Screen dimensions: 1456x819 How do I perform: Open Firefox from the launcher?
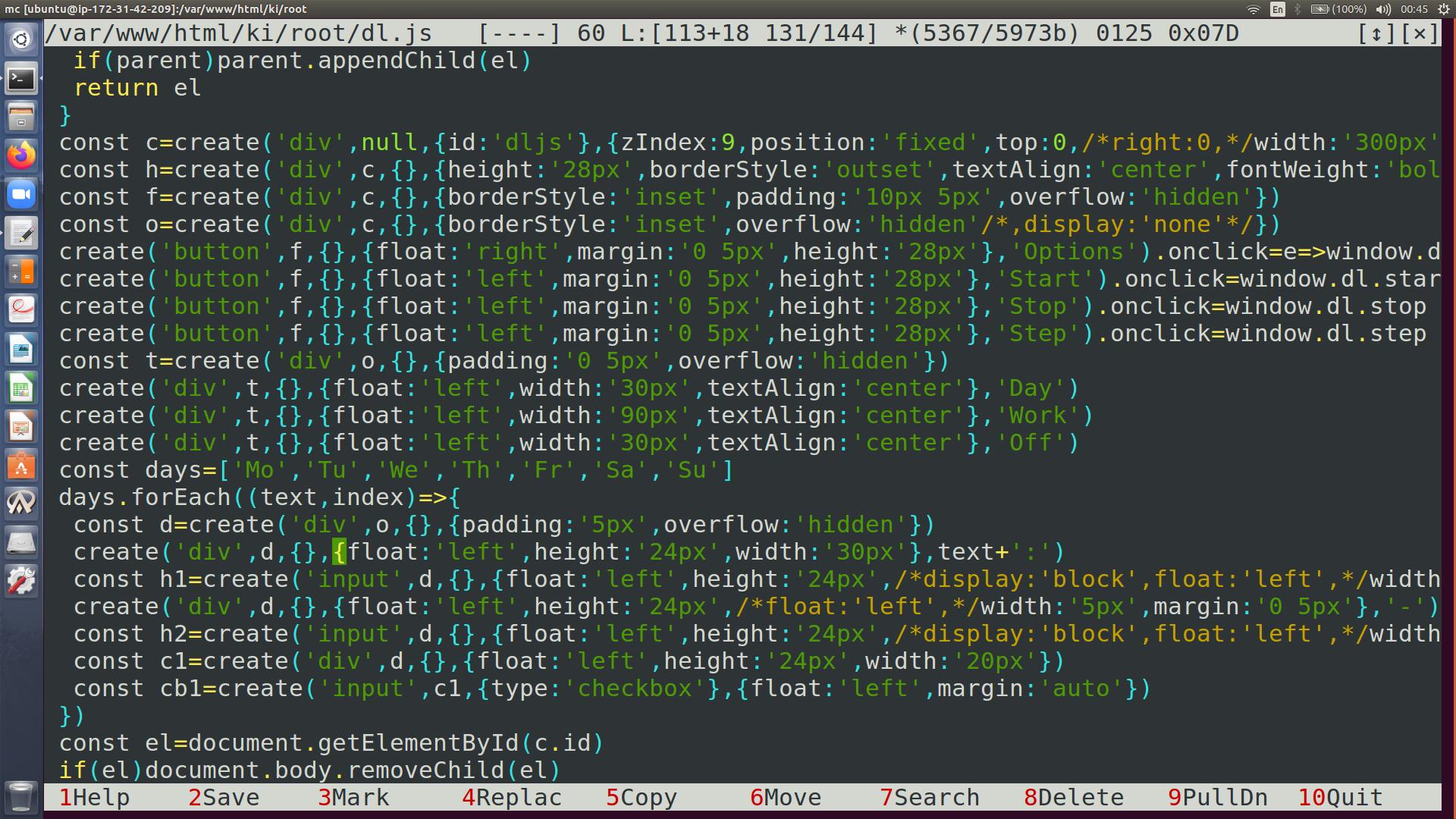[x=21, y=155]
